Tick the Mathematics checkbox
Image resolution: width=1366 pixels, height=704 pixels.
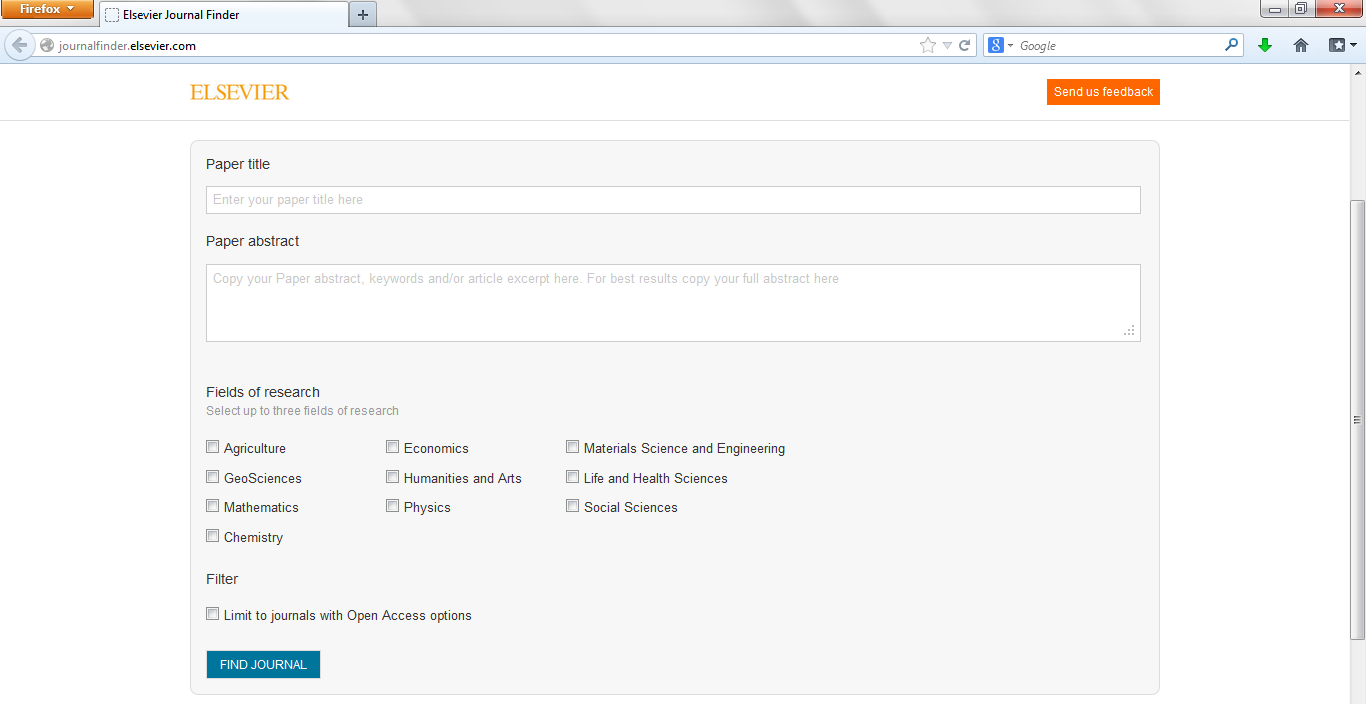(x=212, y=506)
